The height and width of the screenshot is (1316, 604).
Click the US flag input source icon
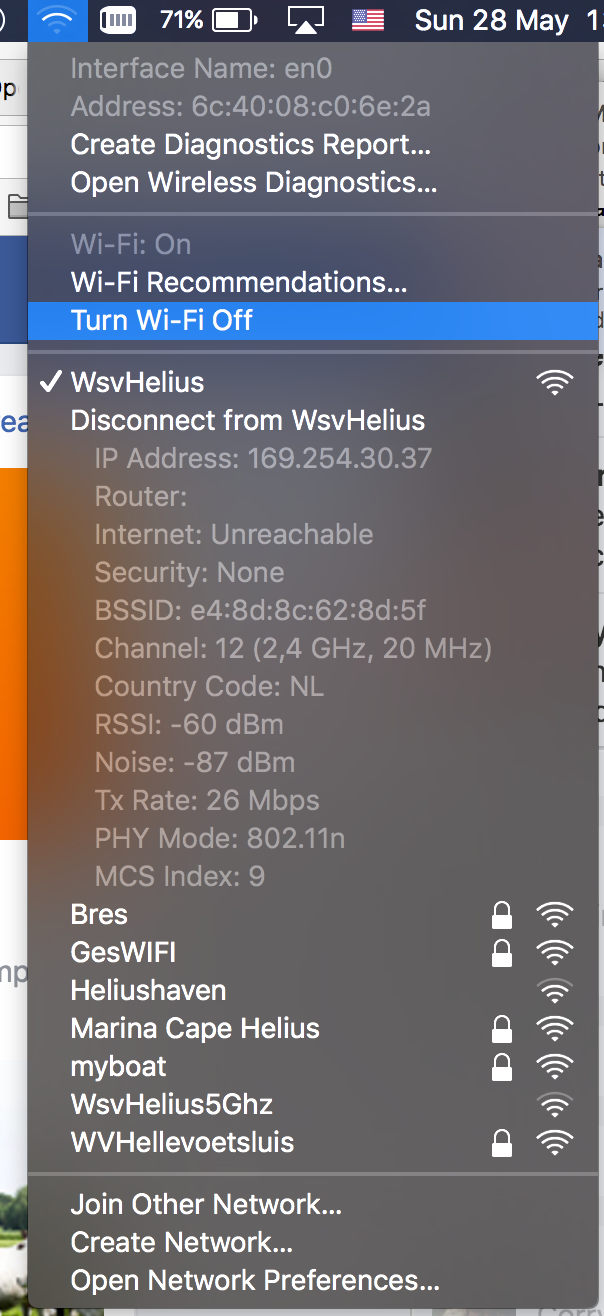[367, 19]
